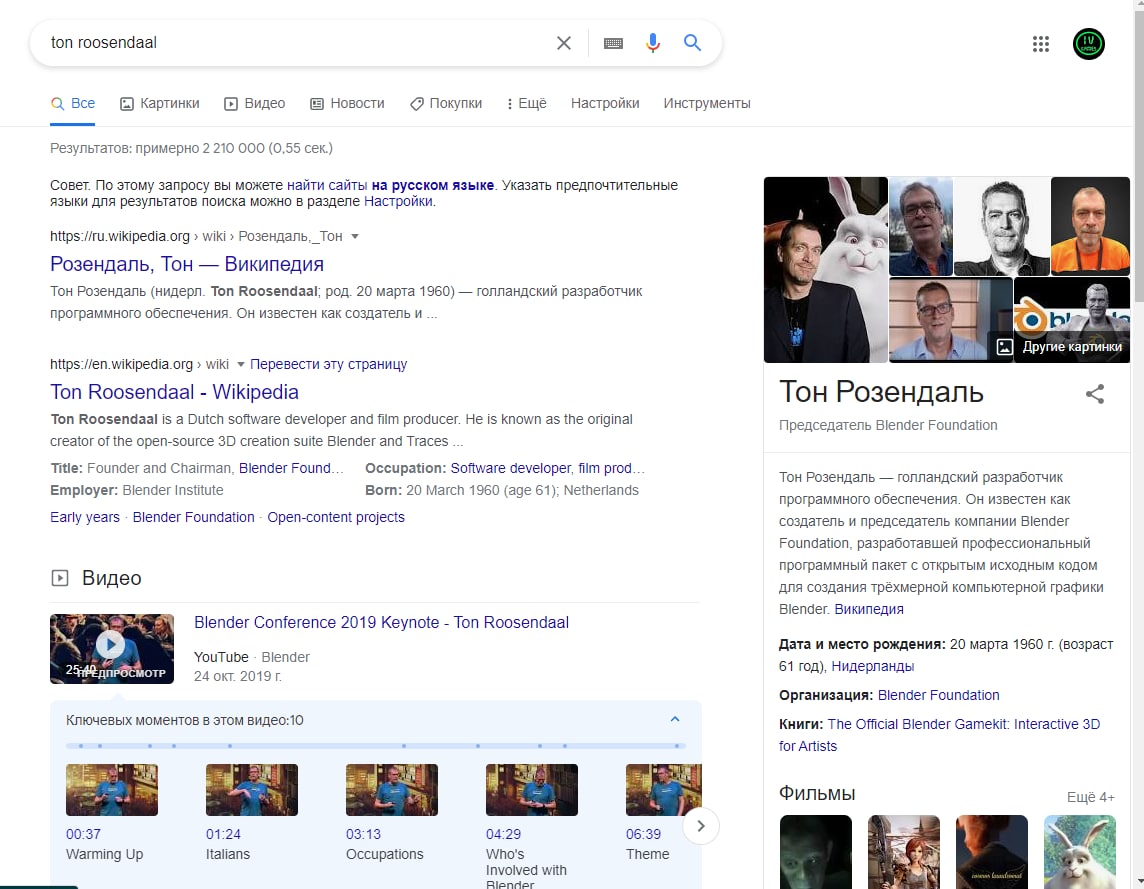Viewport: 1144px width, 889px height.
Task: Open Ton Roosendaal - Wikipedia result
Action: pyautogui.click(x=174, y=392)
